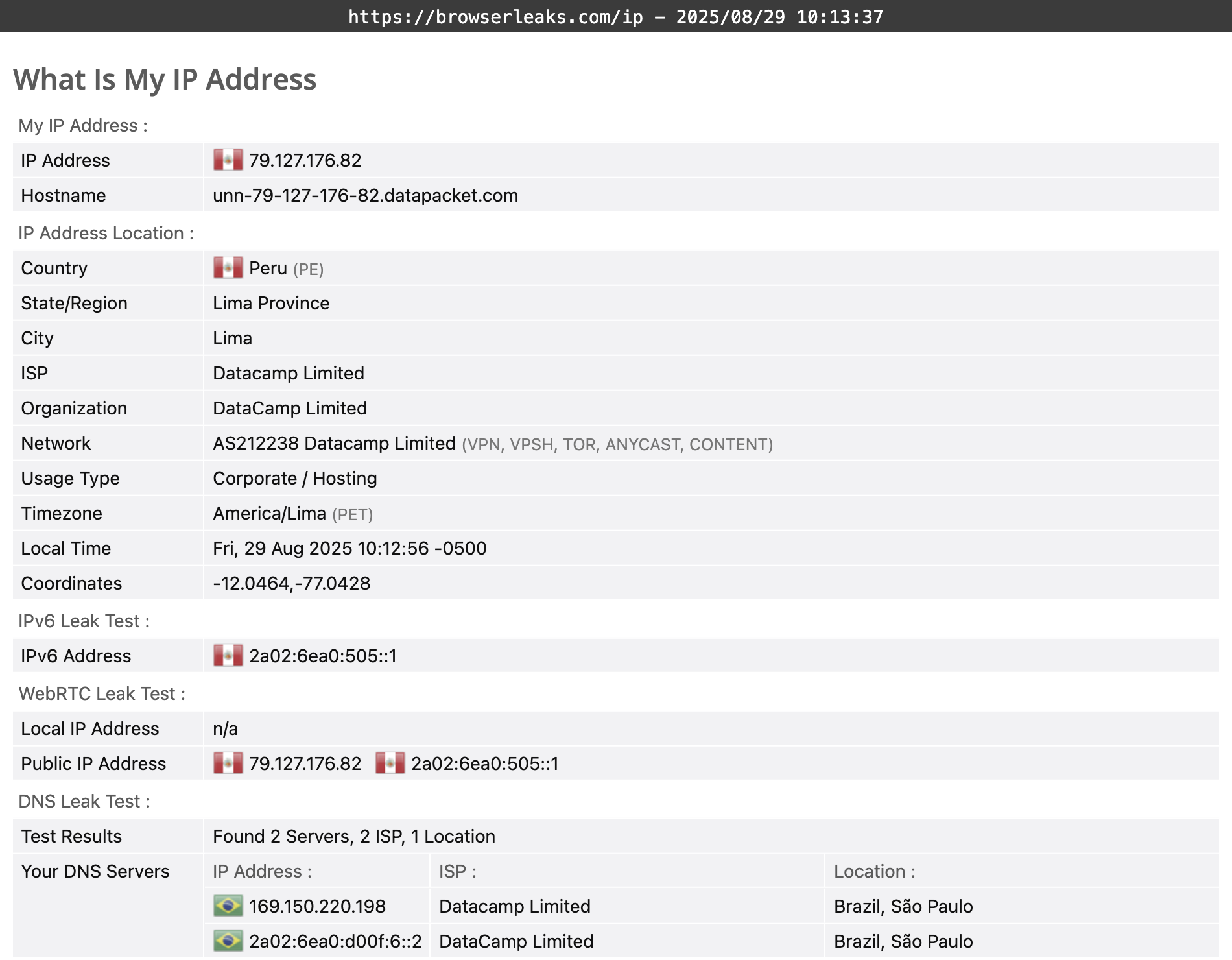Click the local time Fri, 29 Aug 2025

coord(349,548)
